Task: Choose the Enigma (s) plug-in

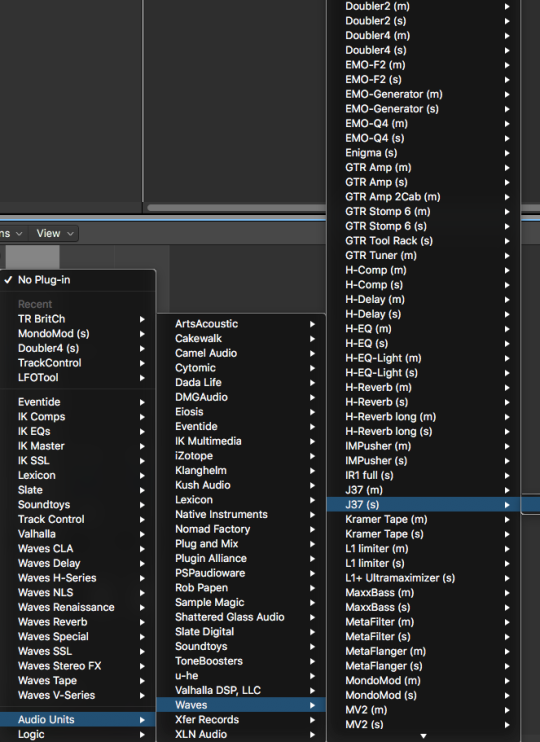Action: click(x=424, y=152)
